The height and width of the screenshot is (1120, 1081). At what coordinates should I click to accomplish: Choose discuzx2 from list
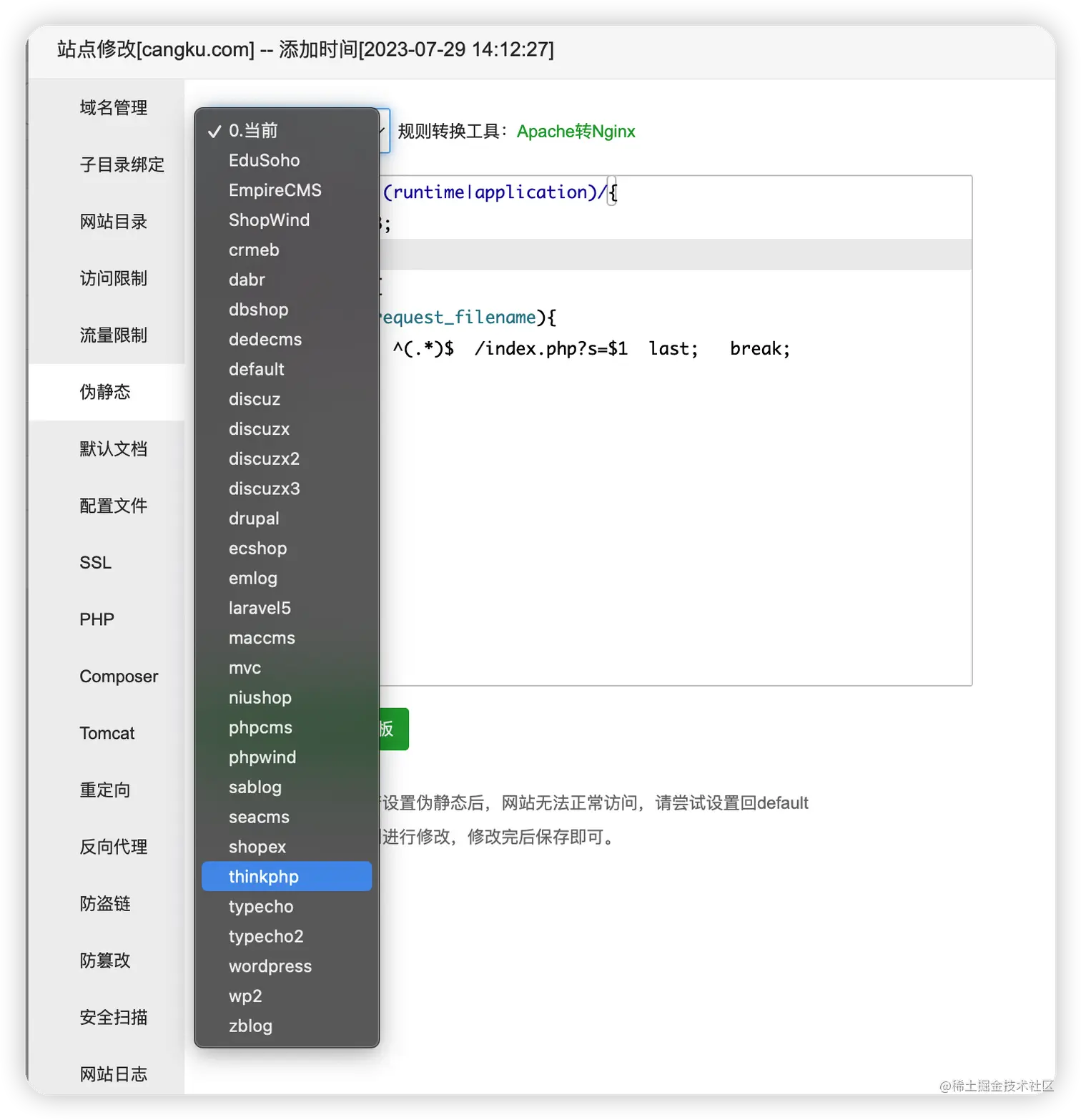point(287,458)
